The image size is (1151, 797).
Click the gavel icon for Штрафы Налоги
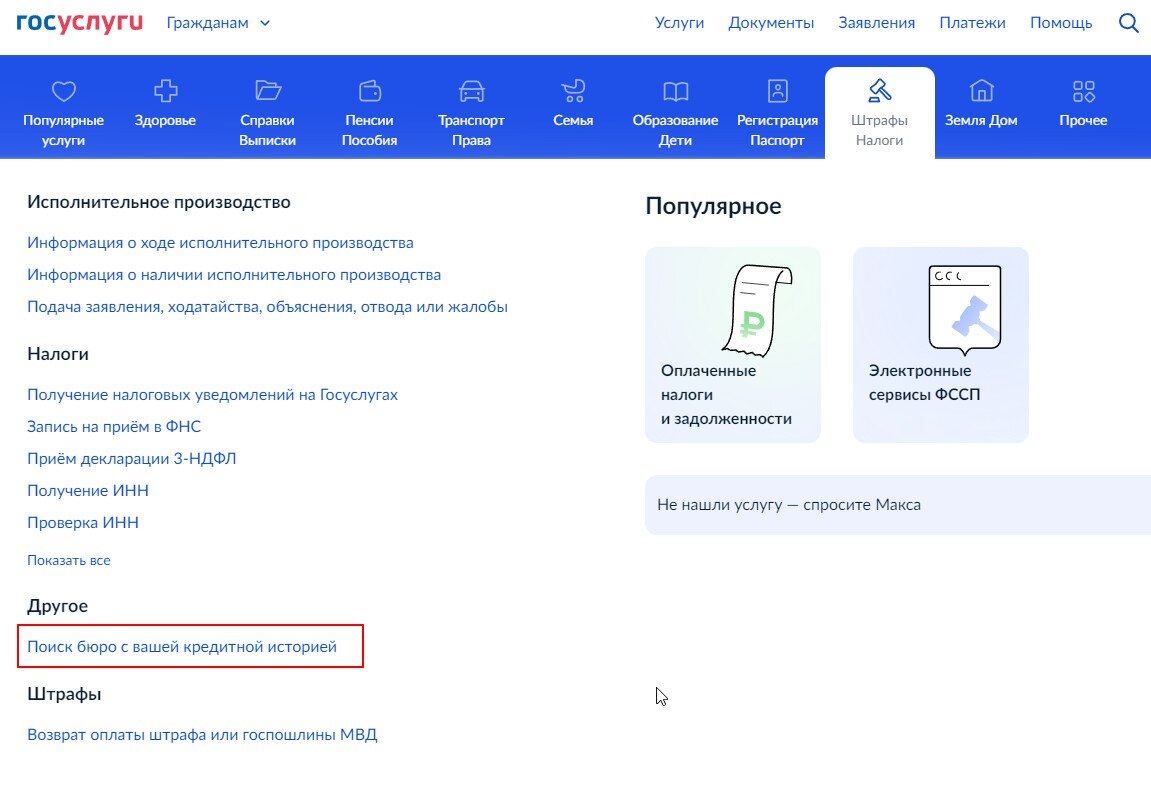click(x=879, y=91)
